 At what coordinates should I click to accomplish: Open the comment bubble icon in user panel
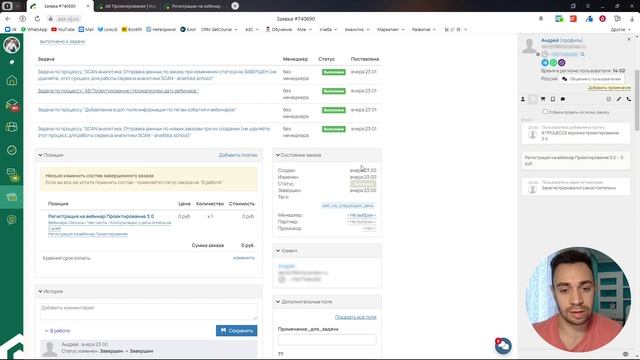563,99
